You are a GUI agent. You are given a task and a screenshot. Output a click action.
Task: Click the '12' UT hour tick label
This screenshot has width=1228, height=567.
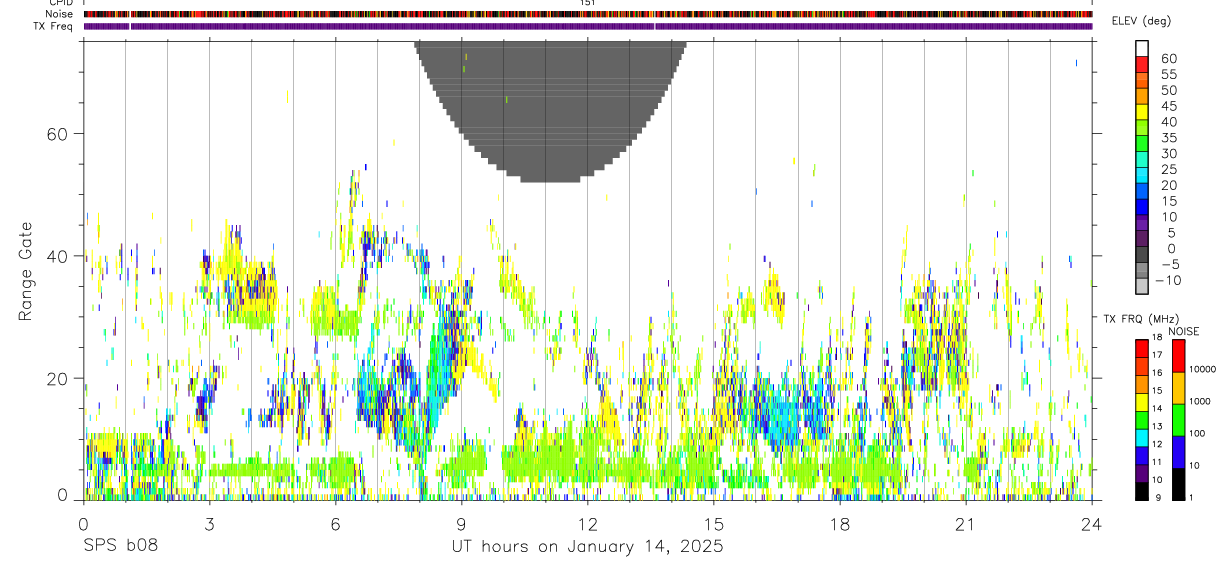[x=587, y=524]
